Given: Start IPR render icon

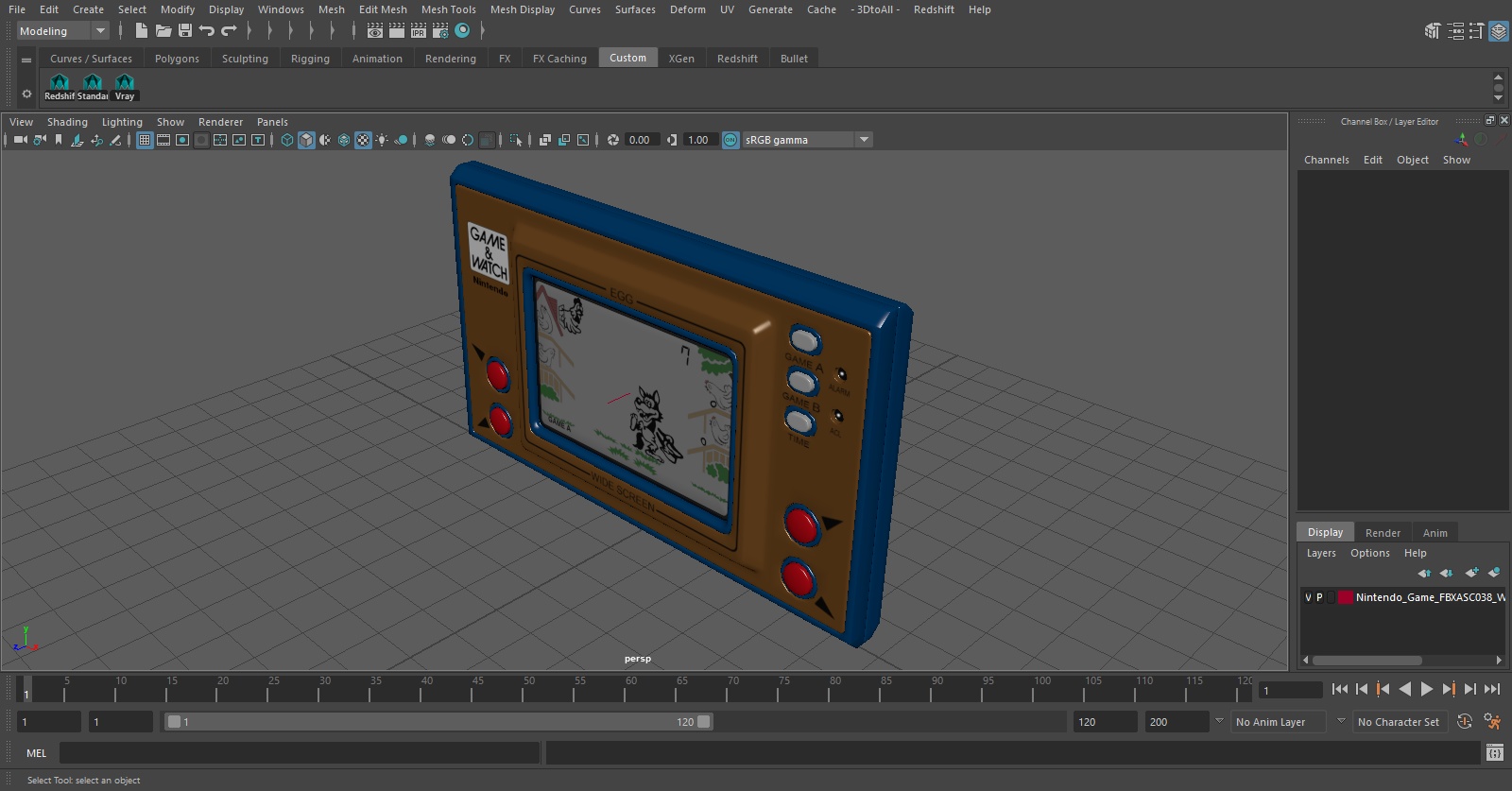Looking at the screenshot, I should tap(419, 31).
